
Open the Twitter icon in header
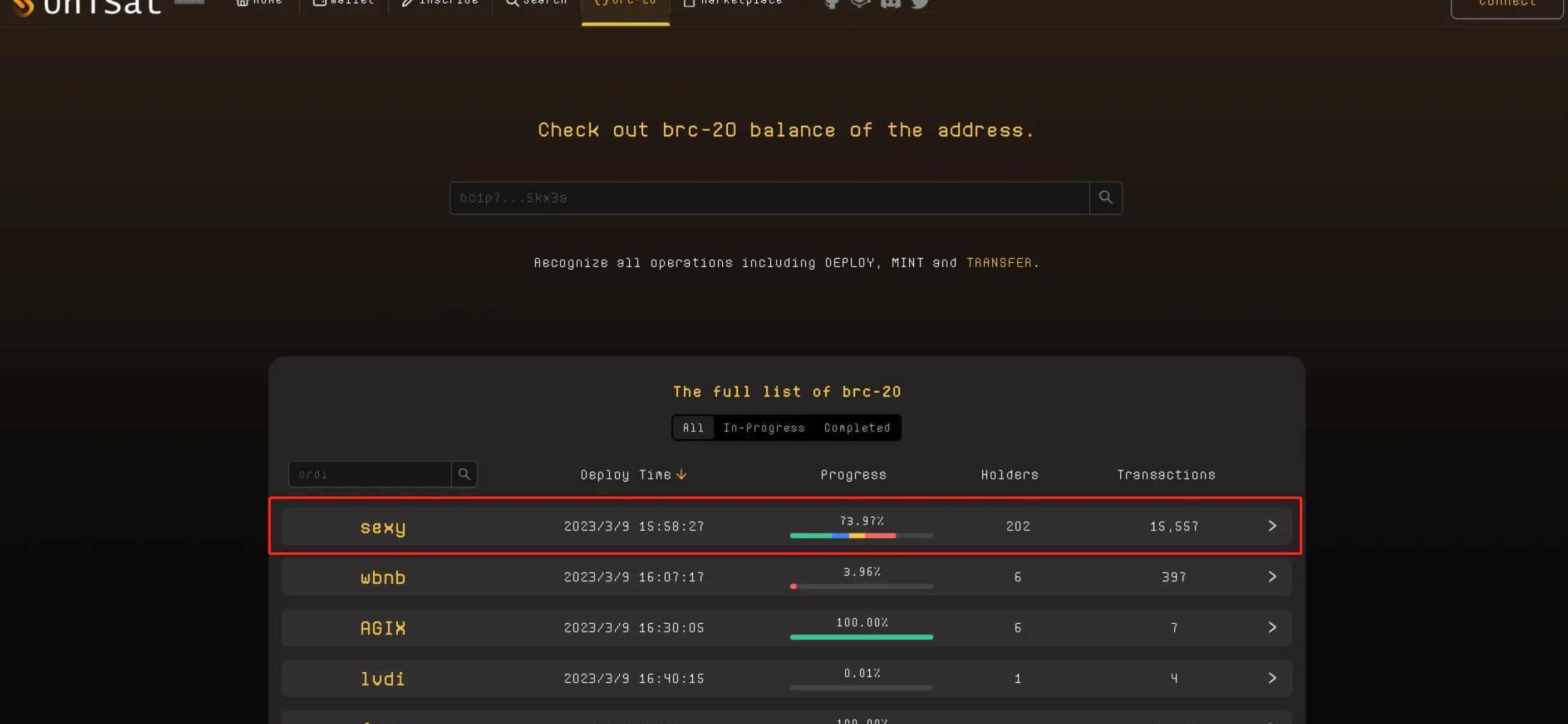(x=920, y=4)
